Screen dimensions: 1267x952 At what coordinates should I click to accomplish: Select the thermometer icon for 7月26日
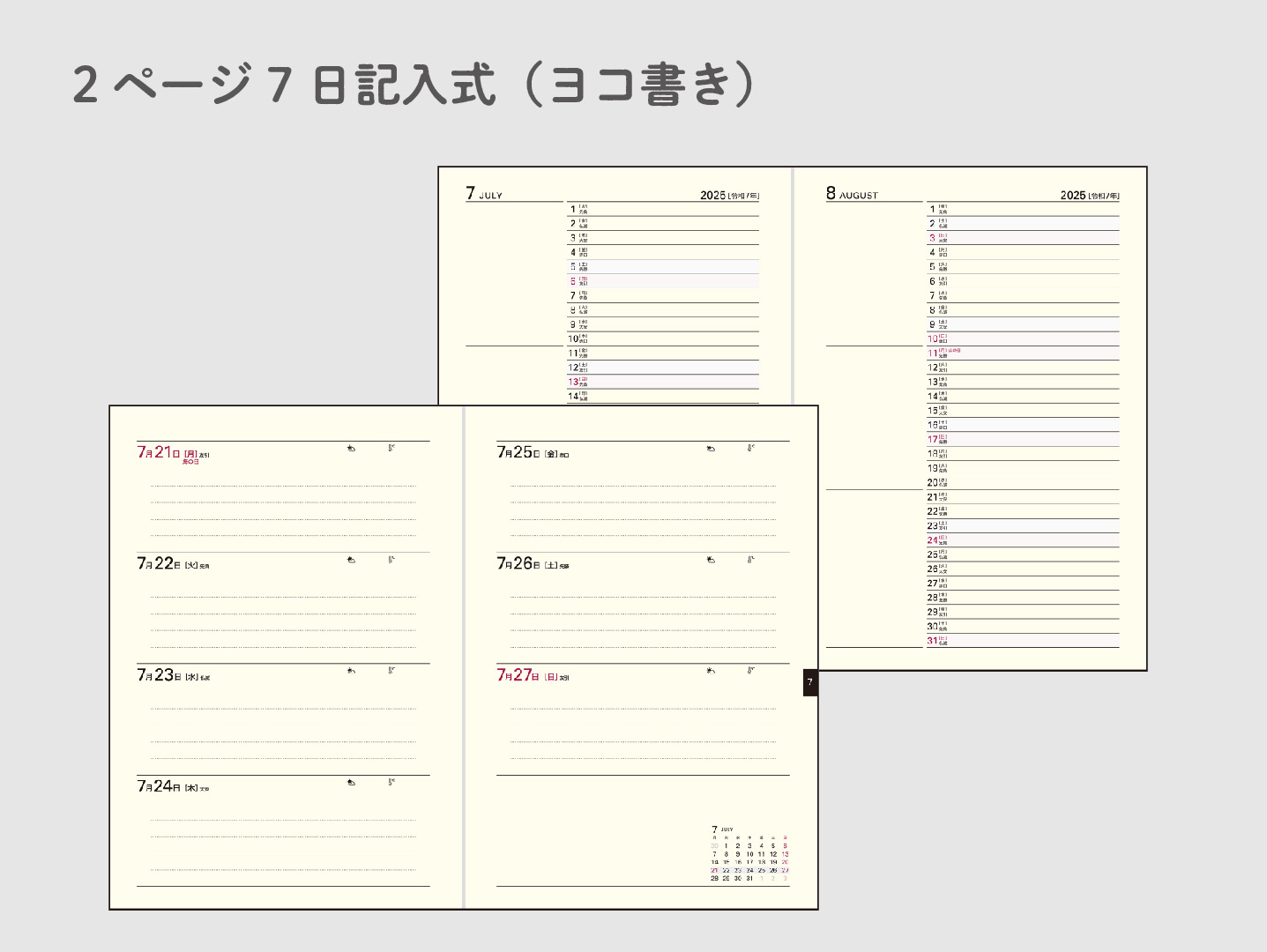pos(751,559)
